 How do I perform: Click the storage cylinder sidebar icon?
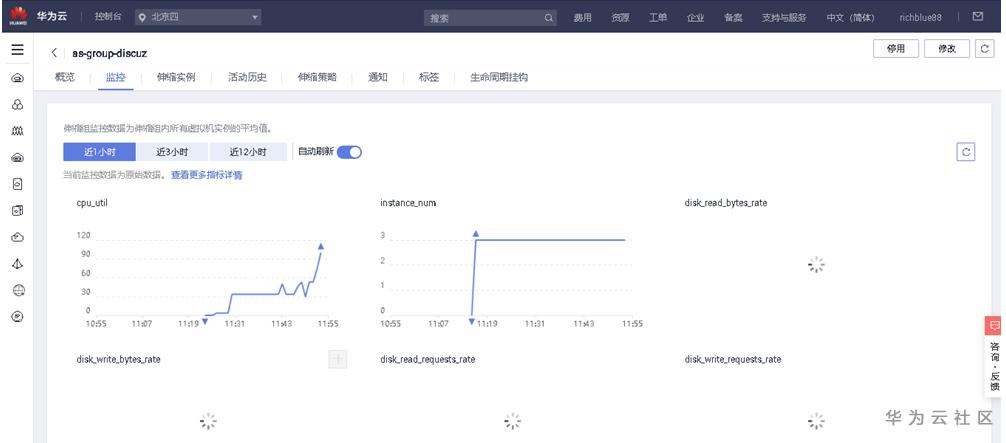pyautogui.click(x=18, y=184)
